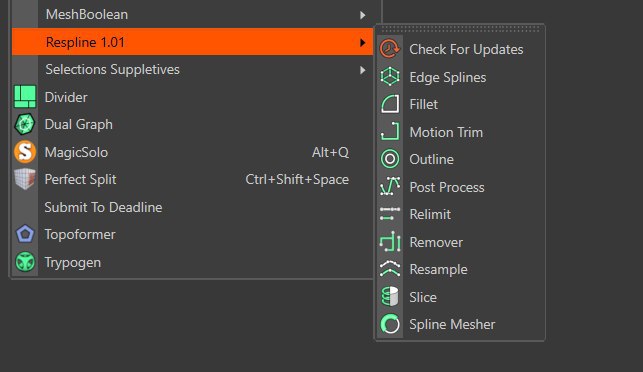Click the Trypogen green icon
Screen dimensions: 643x372
[x=25, y=262]
